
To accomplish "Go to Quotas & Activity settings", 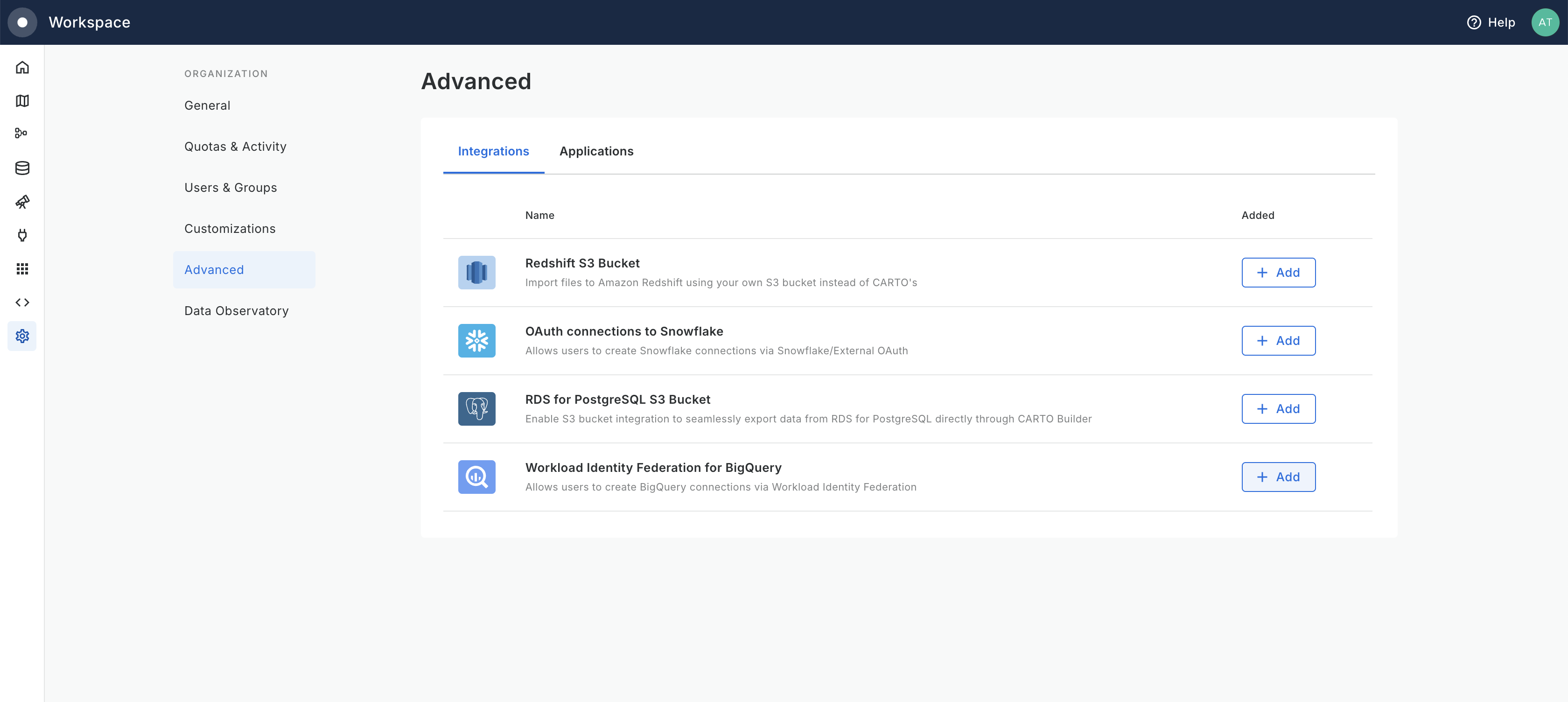I will point(235,147).
